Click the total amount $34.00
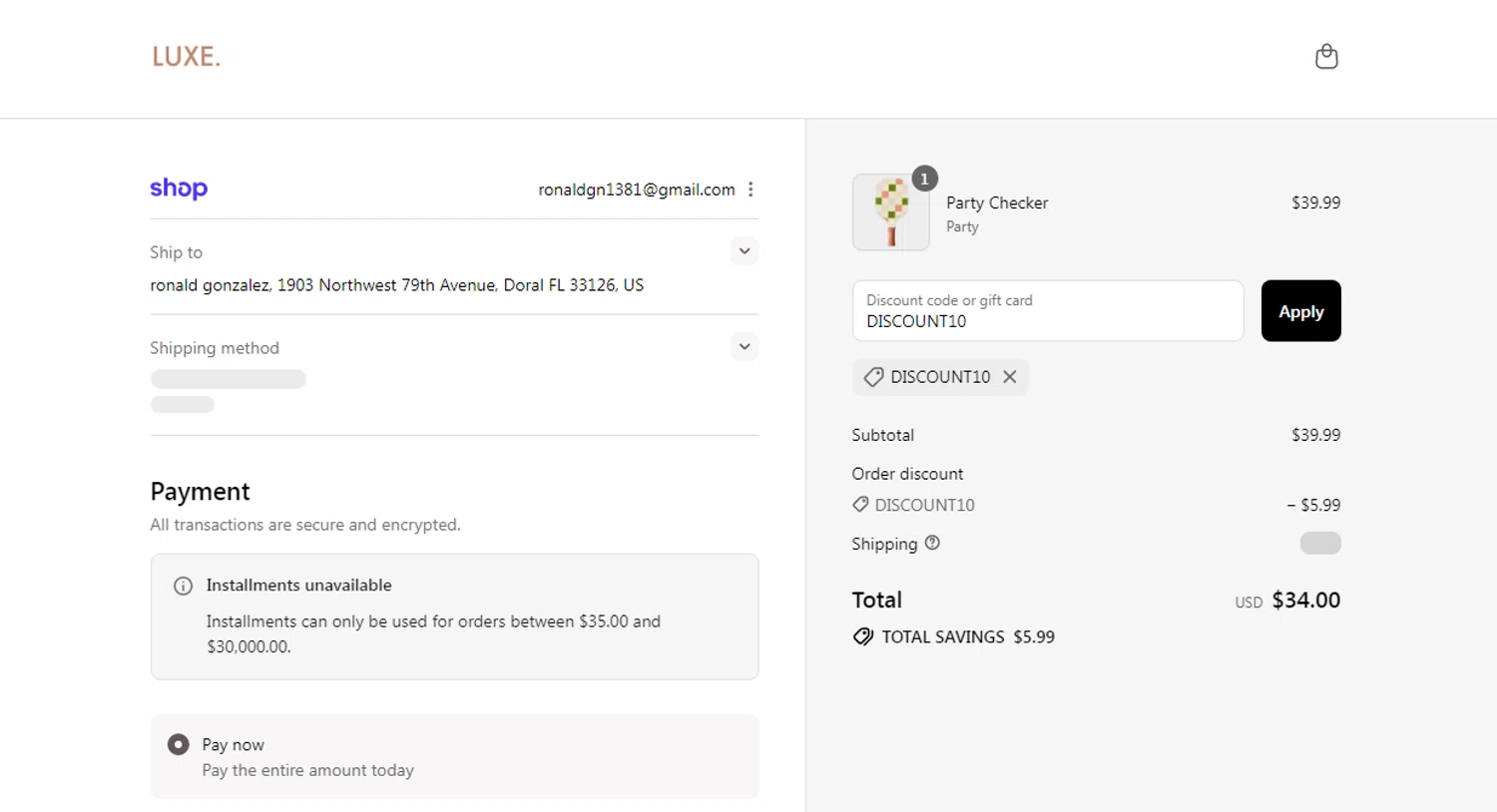The image size is (1497, 812). click(x=1306, y=600)
